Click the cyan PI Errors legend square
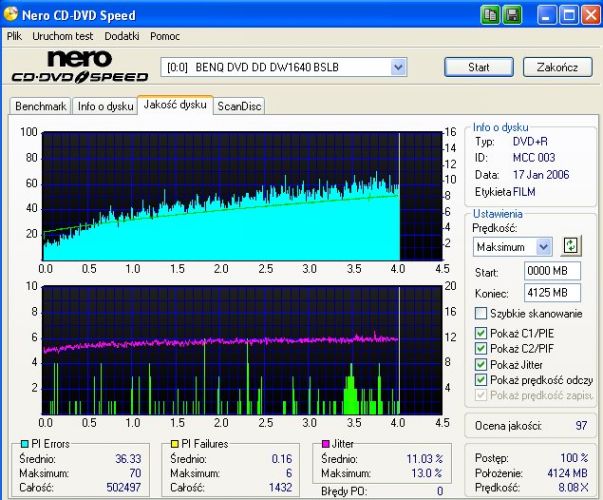Image resolution: width=603 pixels, height=500 pixels. point(24,444)
